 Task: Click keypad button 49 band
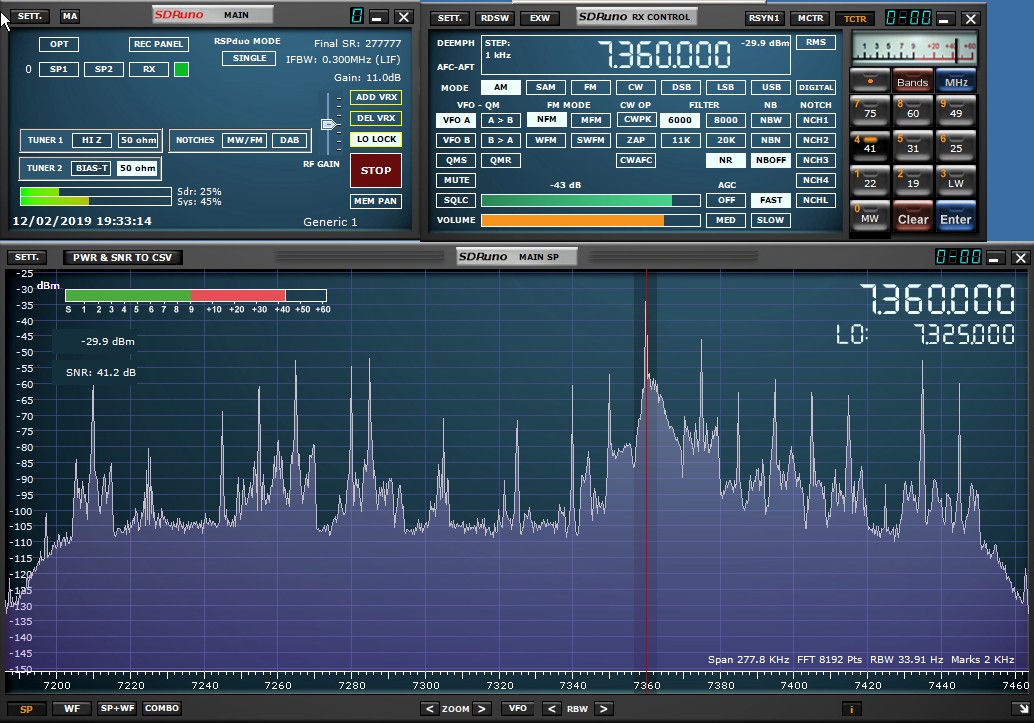(956, 110)
